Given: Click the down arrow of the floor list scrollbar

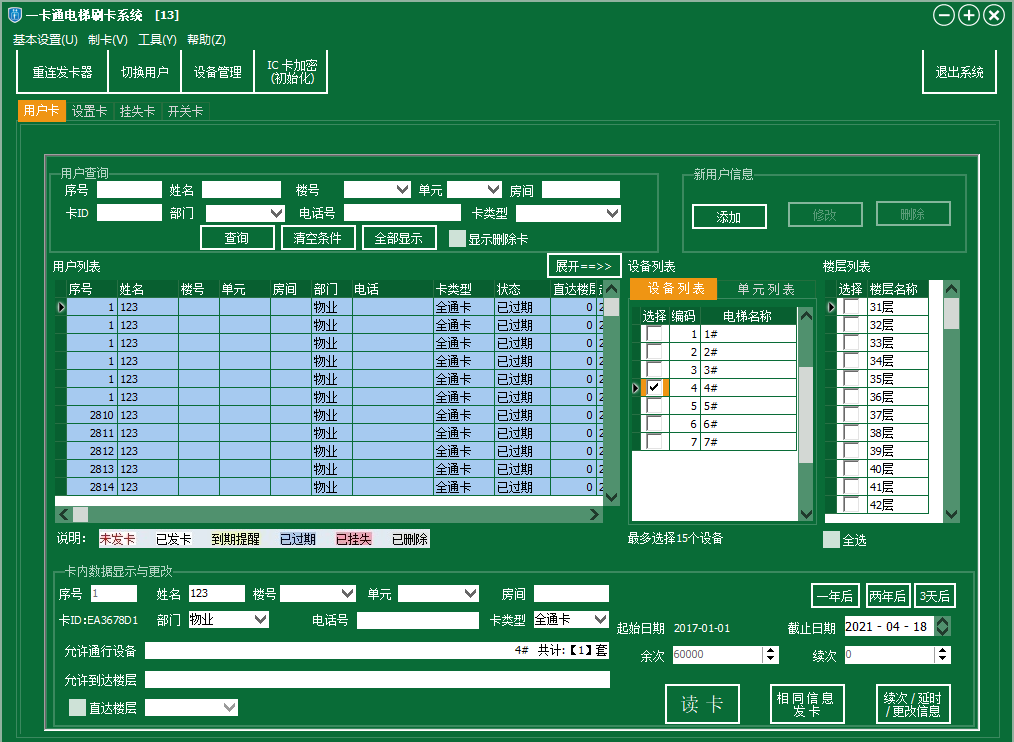Looking at the screenshot, I should tap(951, 514).
